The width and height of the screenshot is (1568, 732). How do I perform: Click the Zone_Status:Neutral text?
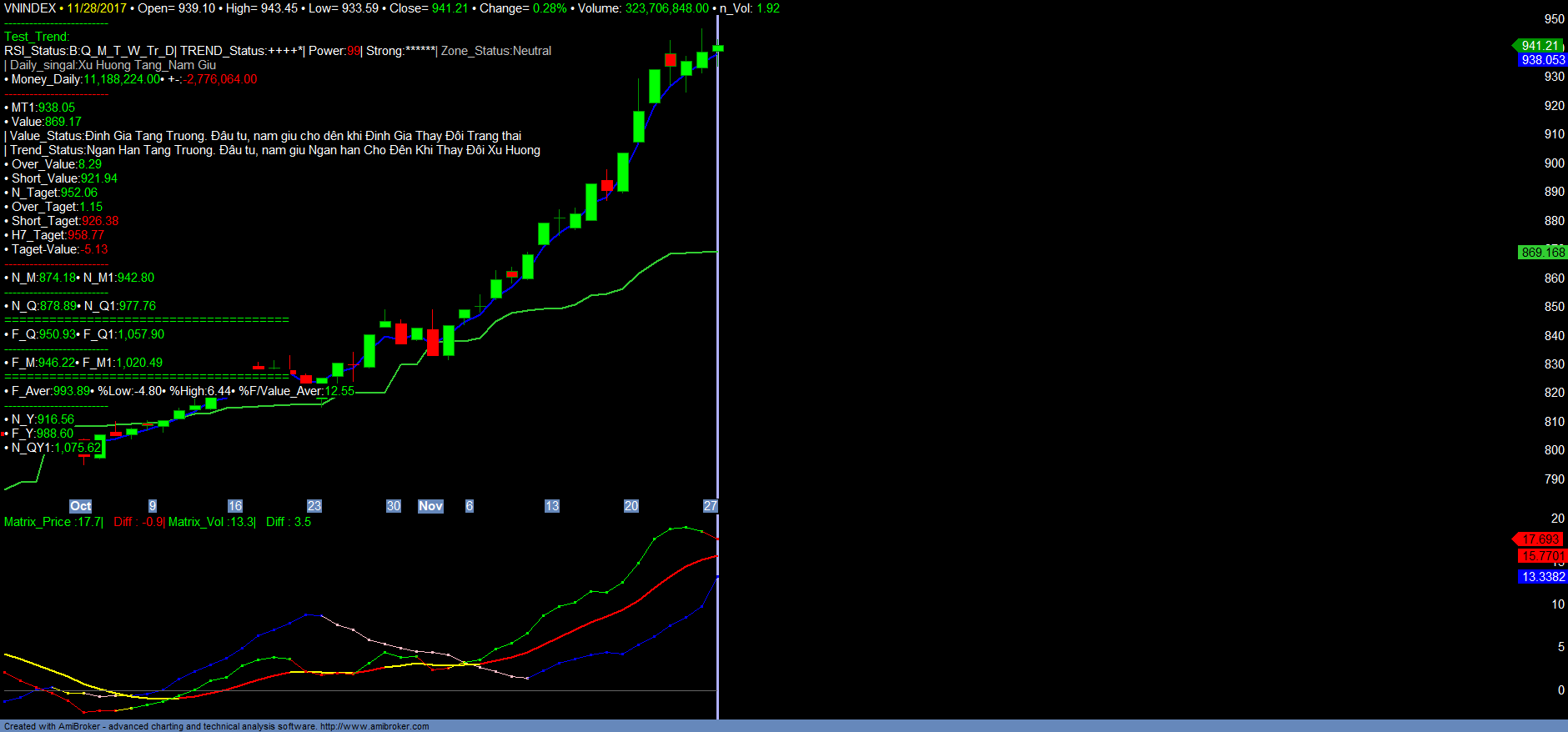pos(496,51)
